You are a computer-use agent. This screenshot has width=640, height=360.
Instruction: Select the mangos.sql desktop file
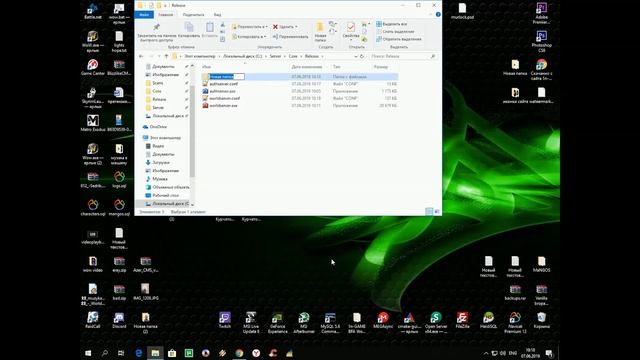(119, 207)
